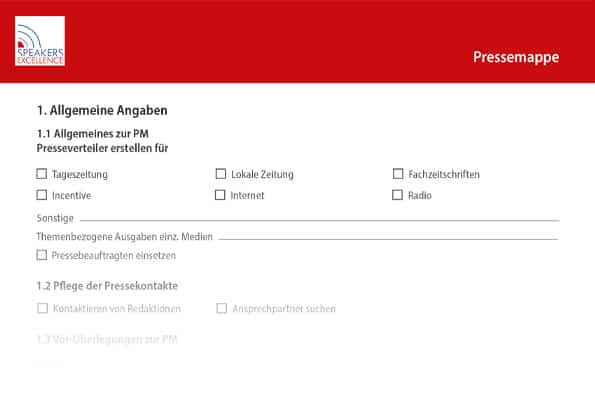Enable the Lokale Zeitung checkbox

click(221, 174)
